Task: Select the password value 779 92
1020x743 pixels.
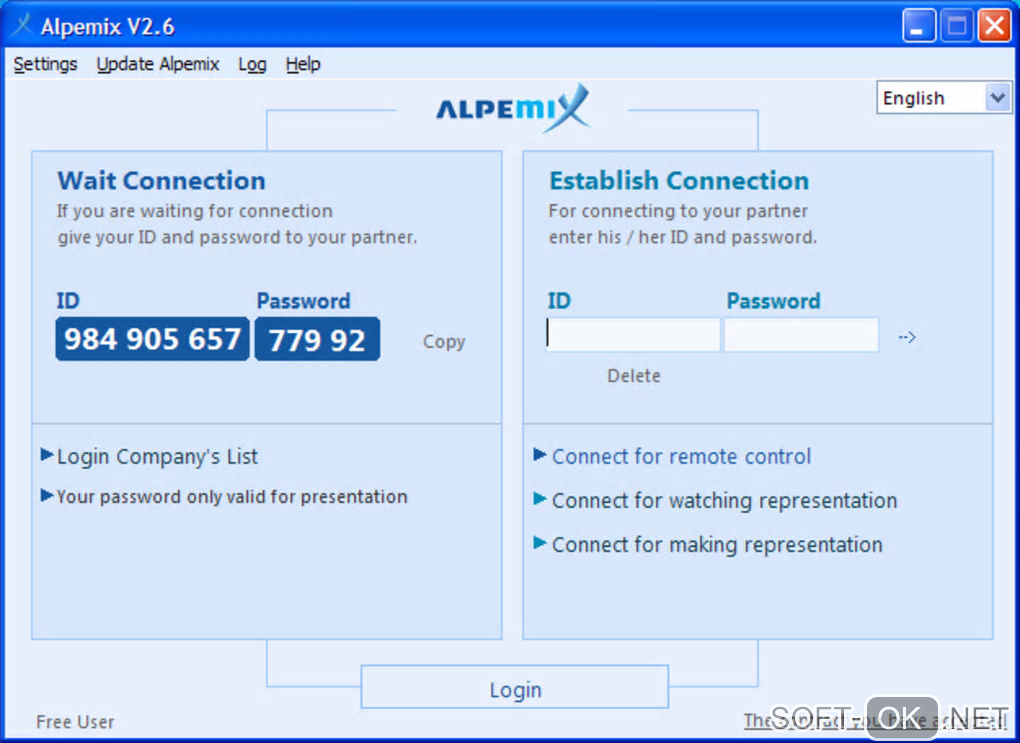Action: click(317, 339)
